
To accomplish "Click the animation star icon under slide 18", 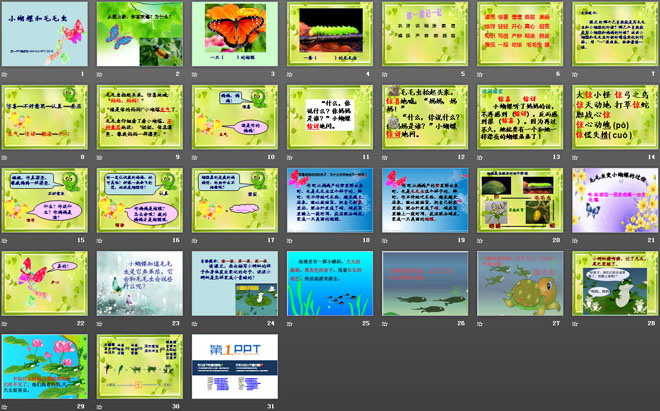I will click(x=290, y=241).
